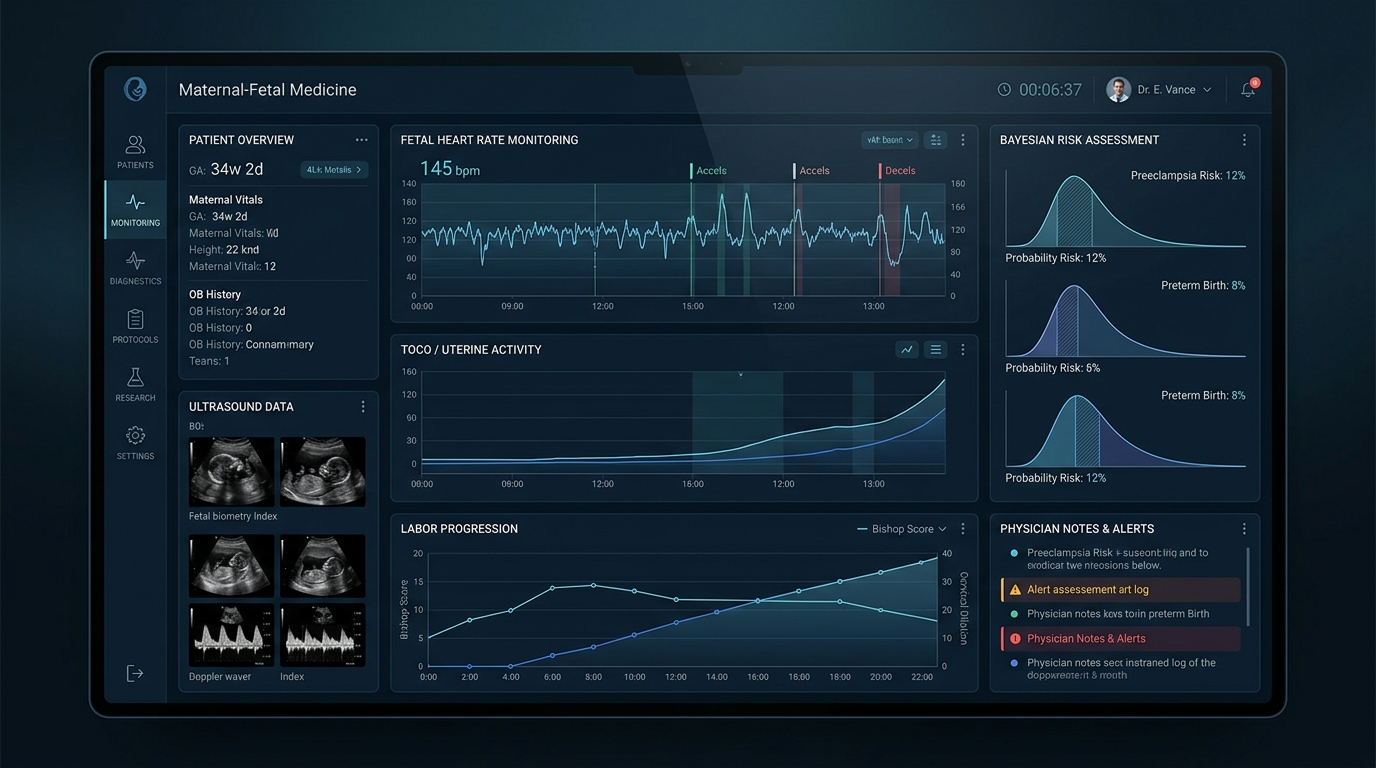Click the yellow Alert assessement art log row
The width and height of the screenshot is (1376, 768).
point(1120,590)
